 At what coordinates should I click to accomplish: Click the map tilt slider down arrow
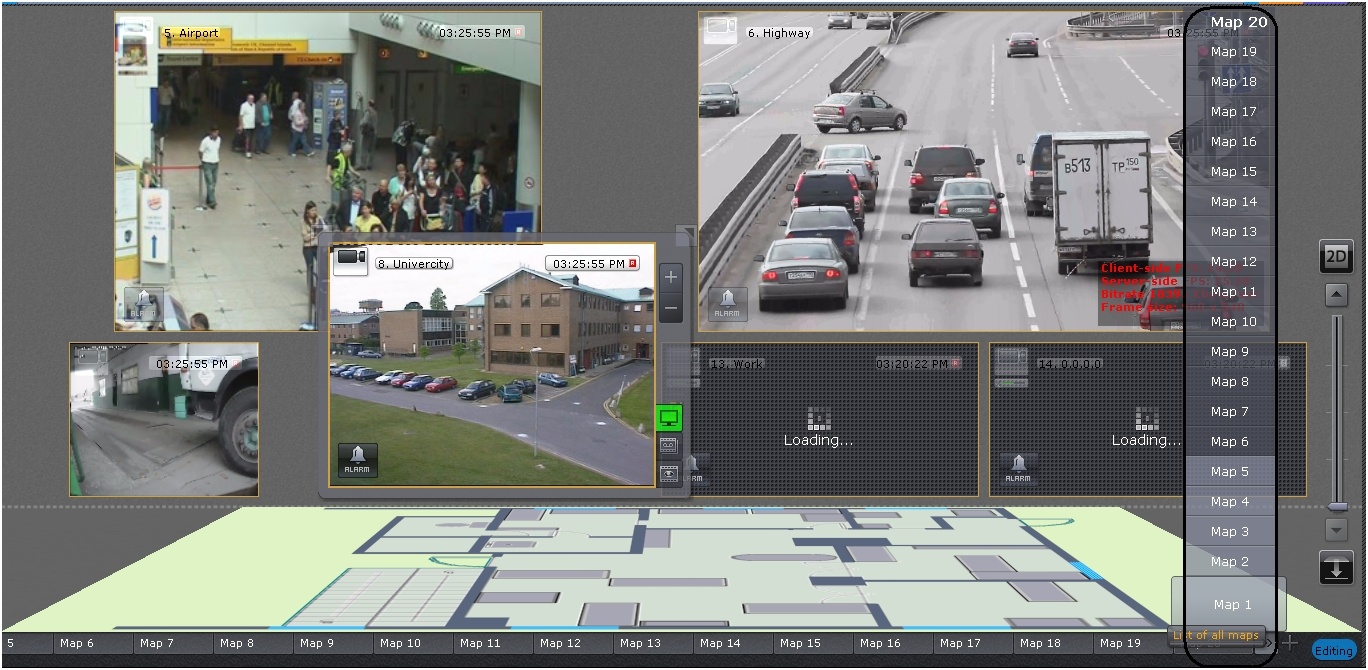[x=1336, y=529]
